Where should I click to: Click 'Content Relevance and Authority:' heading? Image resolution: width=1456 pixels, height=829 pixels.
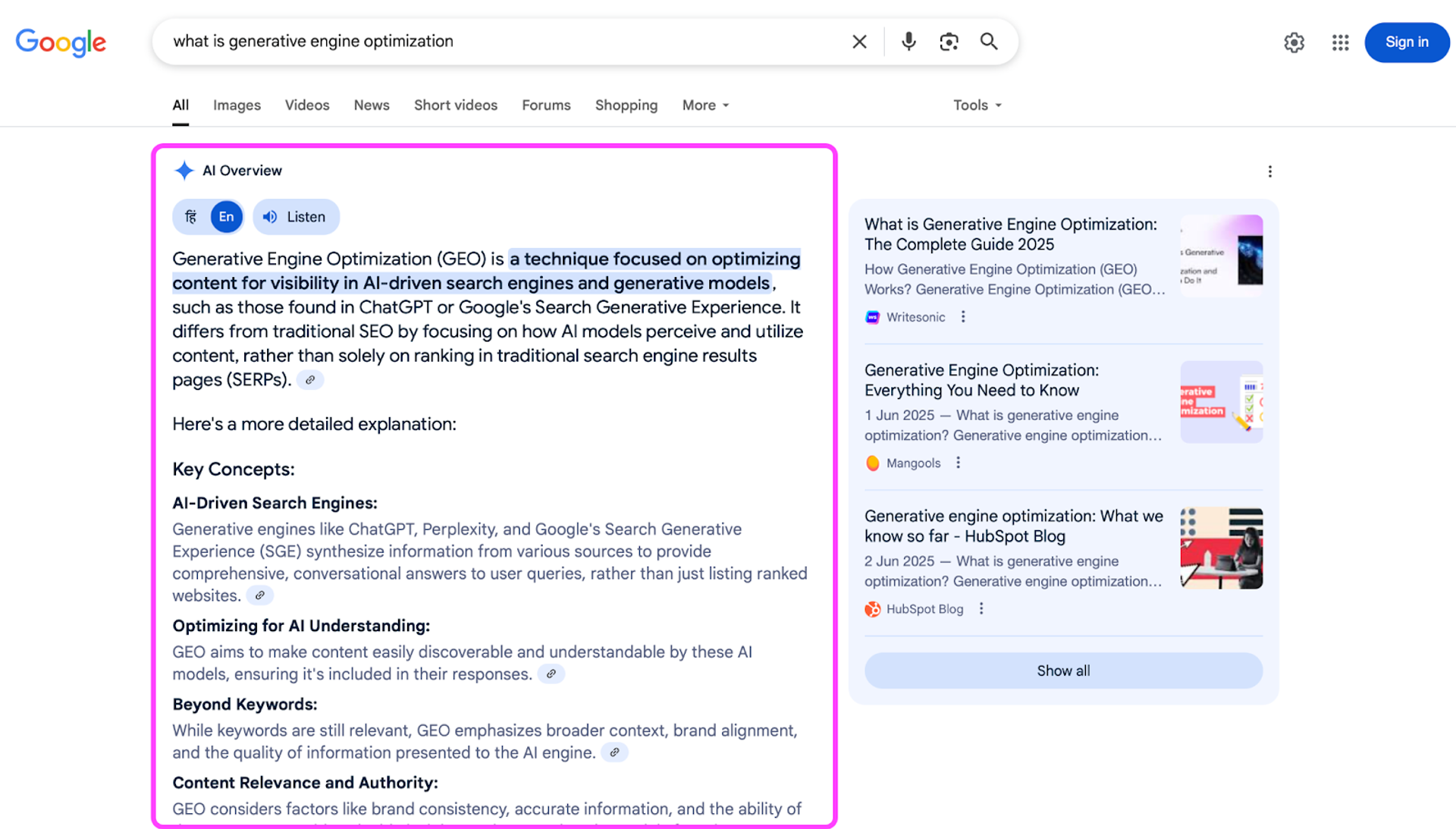tap(305, 783)
